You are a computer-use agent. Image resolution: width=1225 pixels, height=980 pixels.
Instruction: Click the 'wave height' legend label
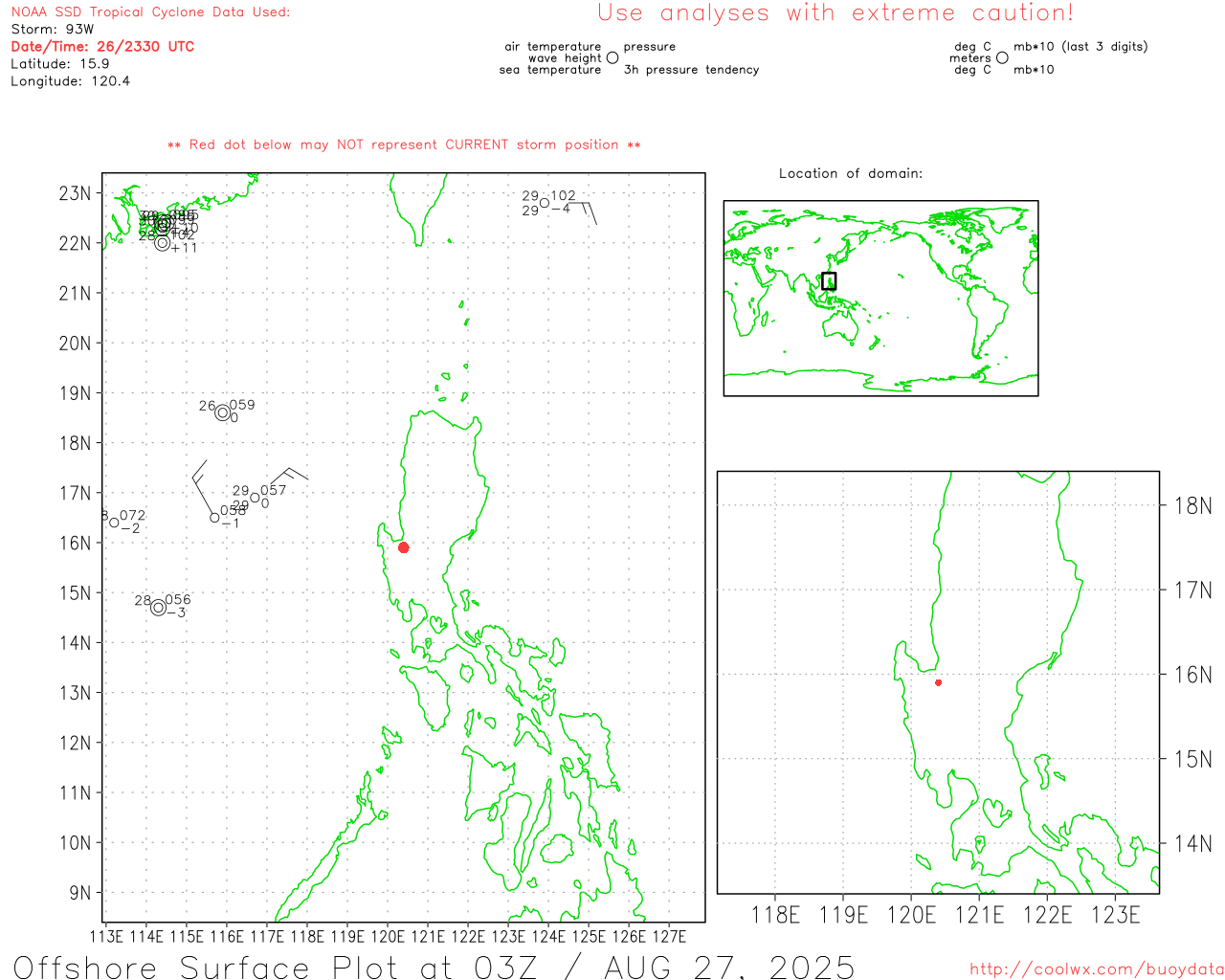[565, 58]
